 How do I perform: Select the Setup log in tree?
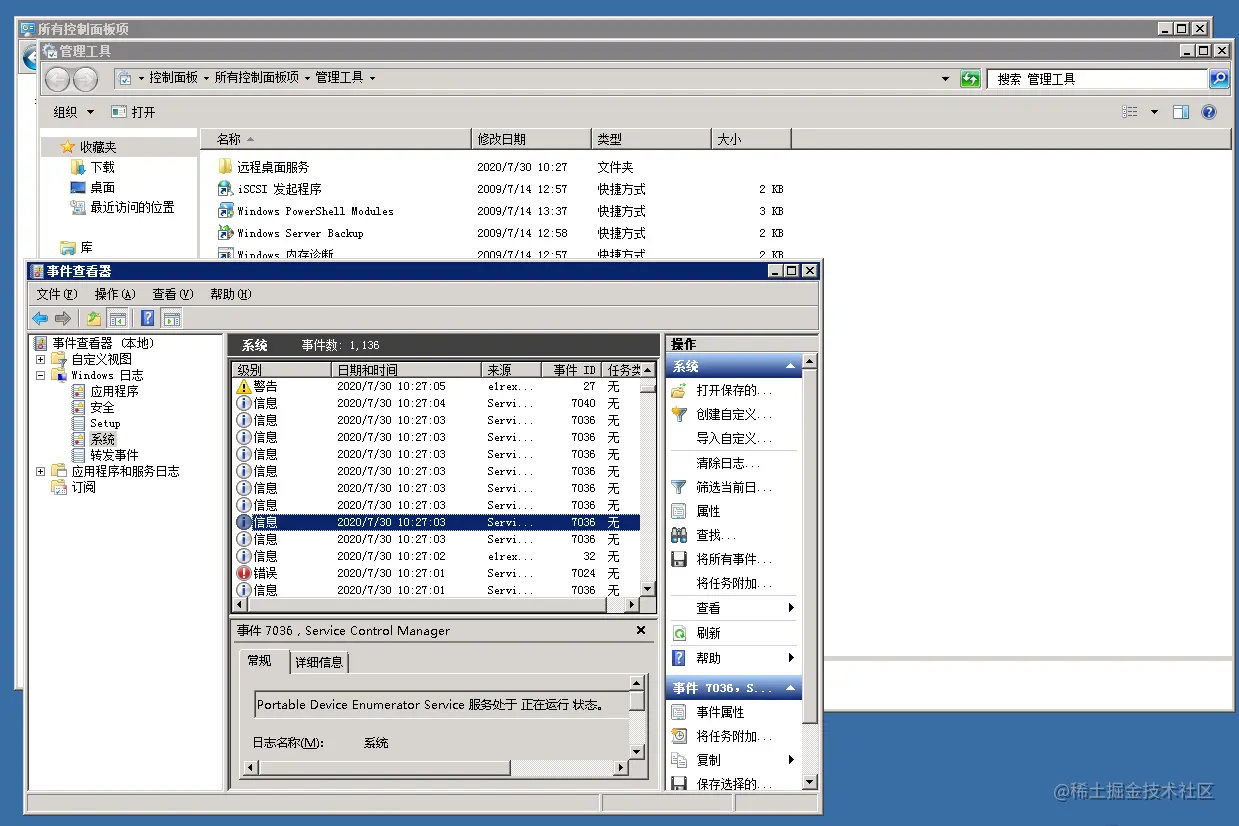pyautogui.click(x=105, y=423)
